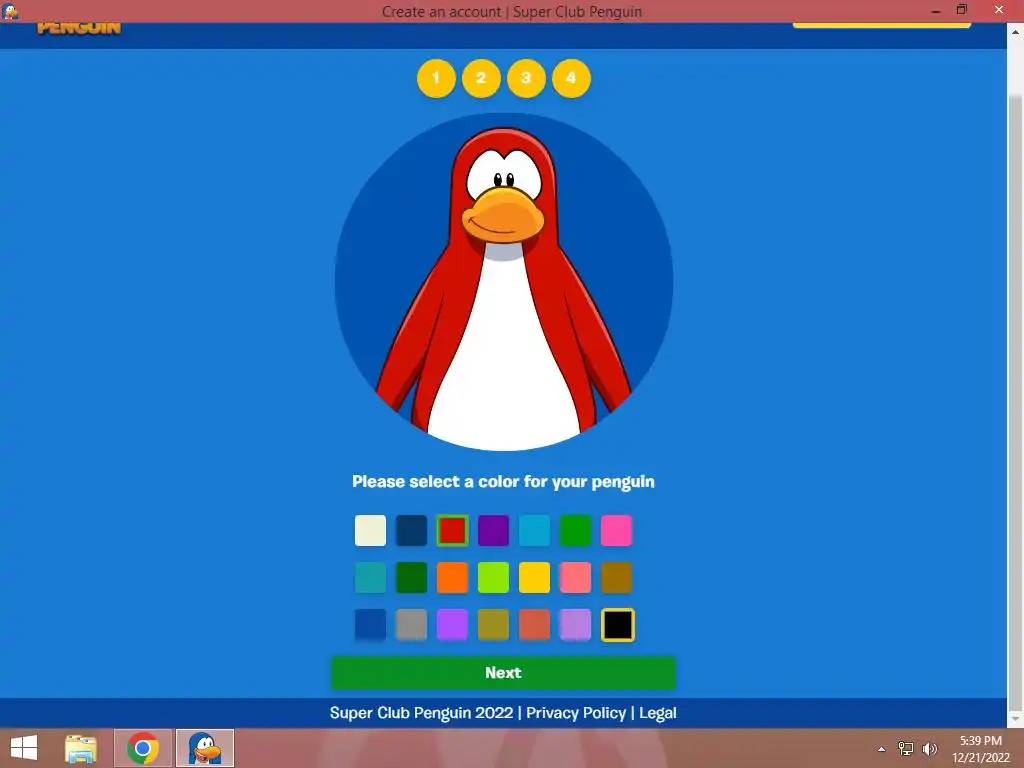This screenshot has height=768, width=1024.
Task: Open the Legal link in footer
Action: (658, 712)
